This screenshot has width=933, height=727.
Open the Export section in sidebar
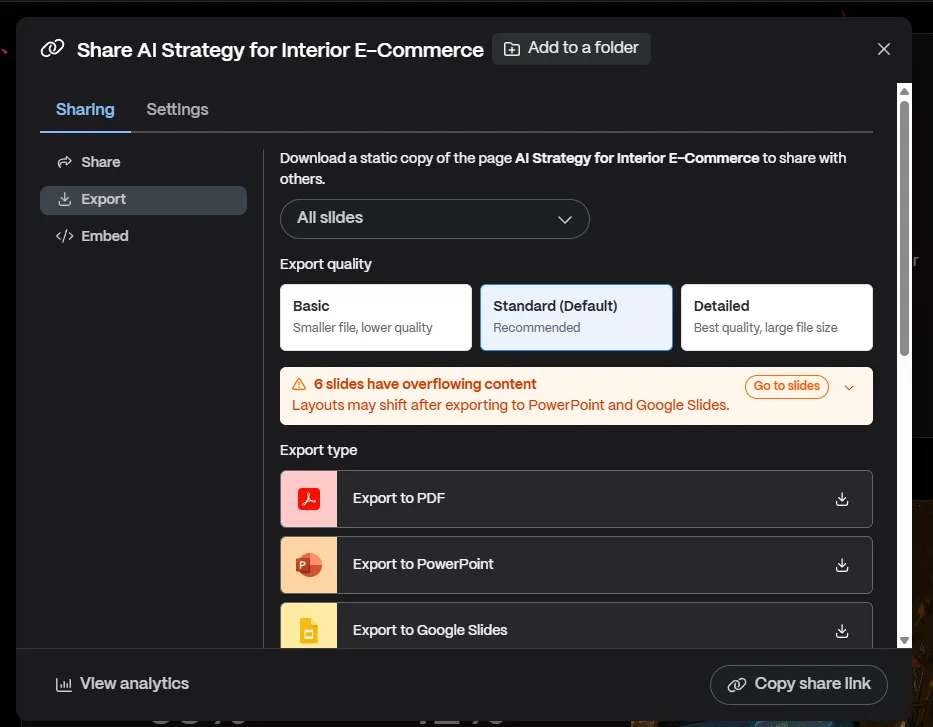[143, 200]
